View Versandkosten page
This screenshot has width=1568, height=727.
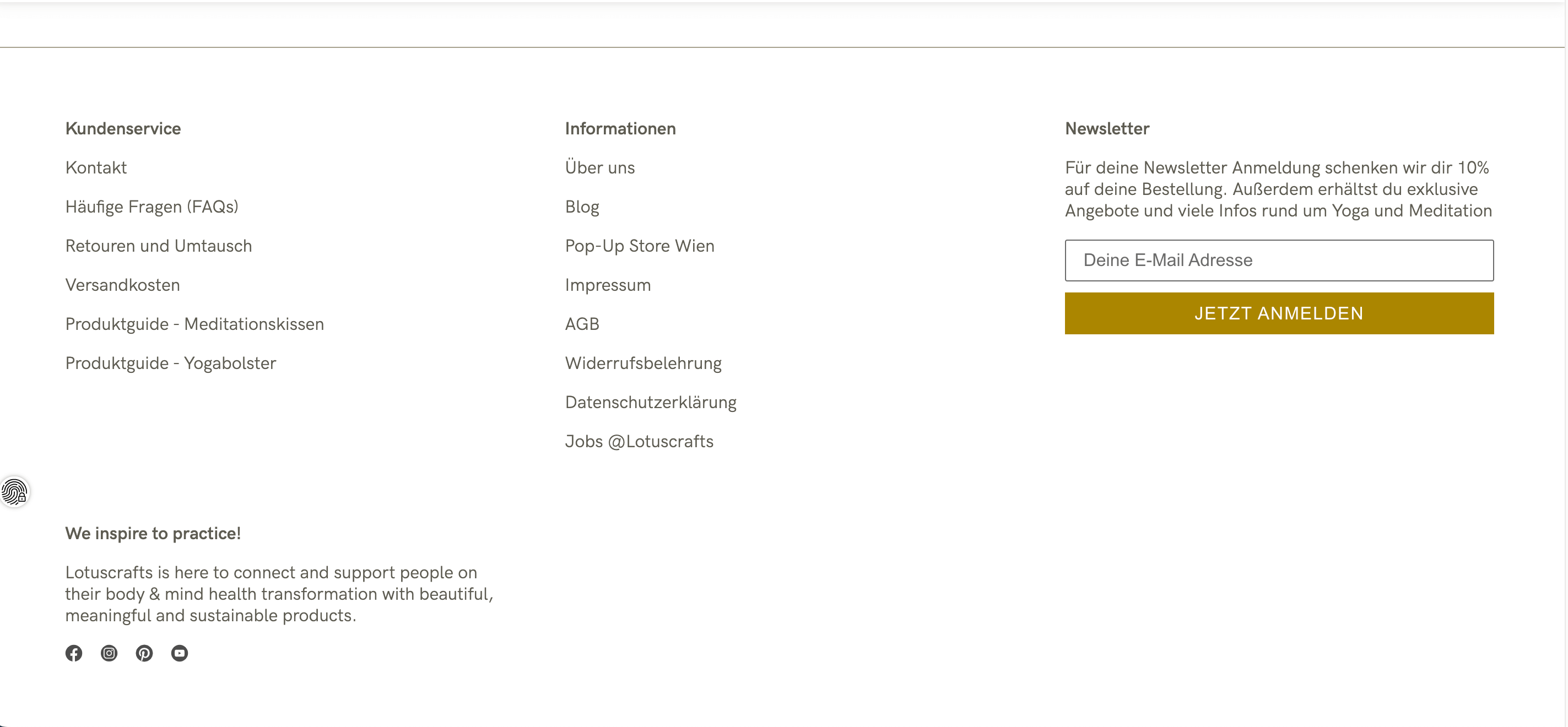(x=122, y=285)
